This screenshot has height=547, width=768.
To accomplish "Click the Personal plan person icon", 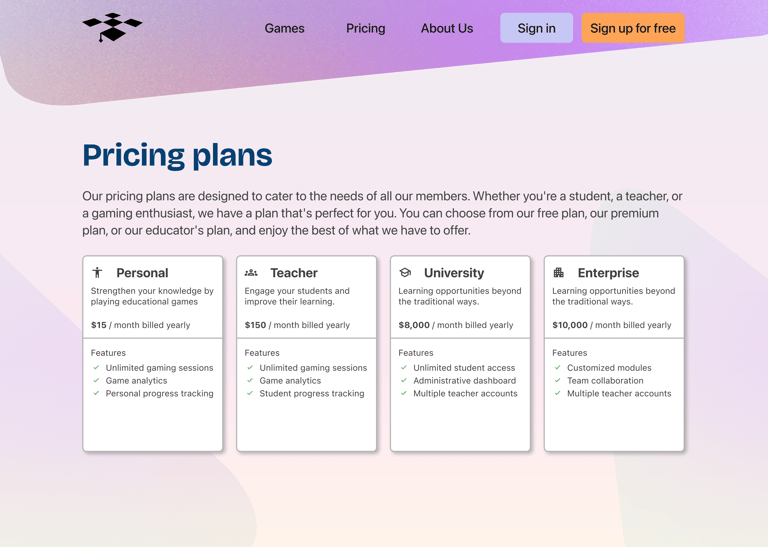I will pos(97,272).
